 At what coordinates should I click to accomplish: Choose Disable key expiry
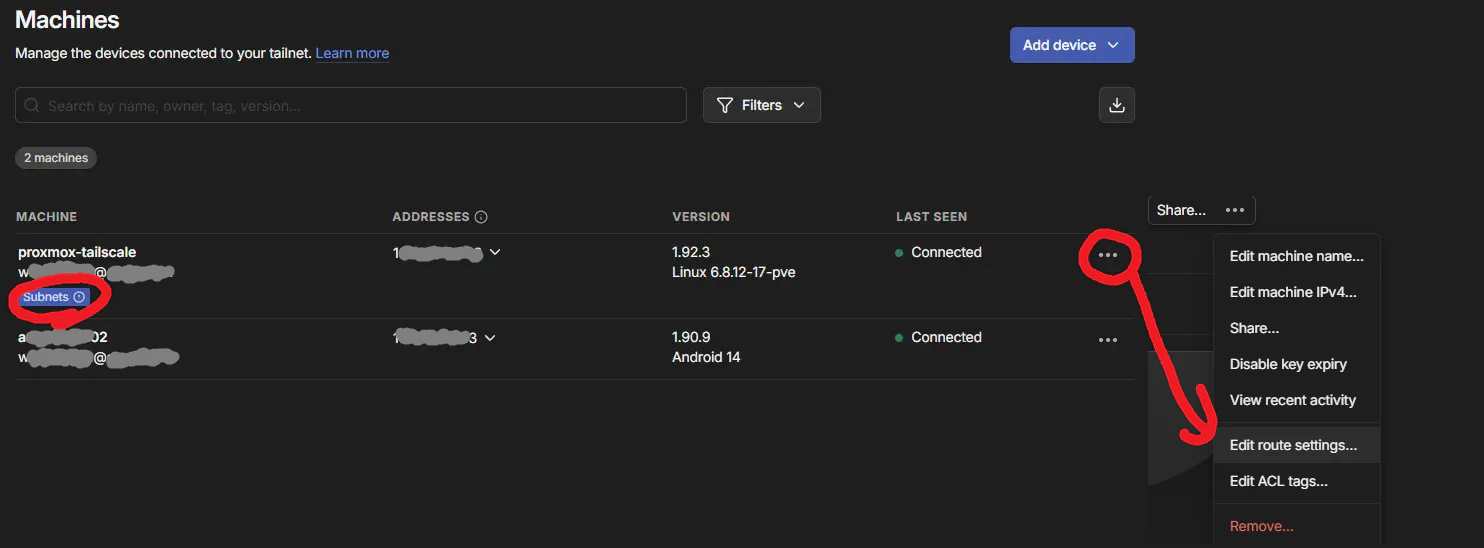pyautogui.click(x=1296, y=364)
